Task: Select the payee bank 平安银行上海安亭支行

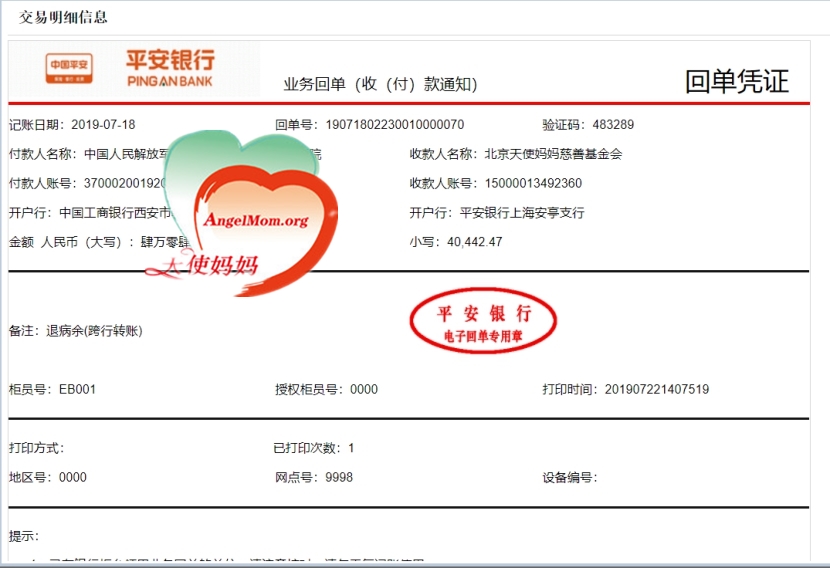Action: 522,213
